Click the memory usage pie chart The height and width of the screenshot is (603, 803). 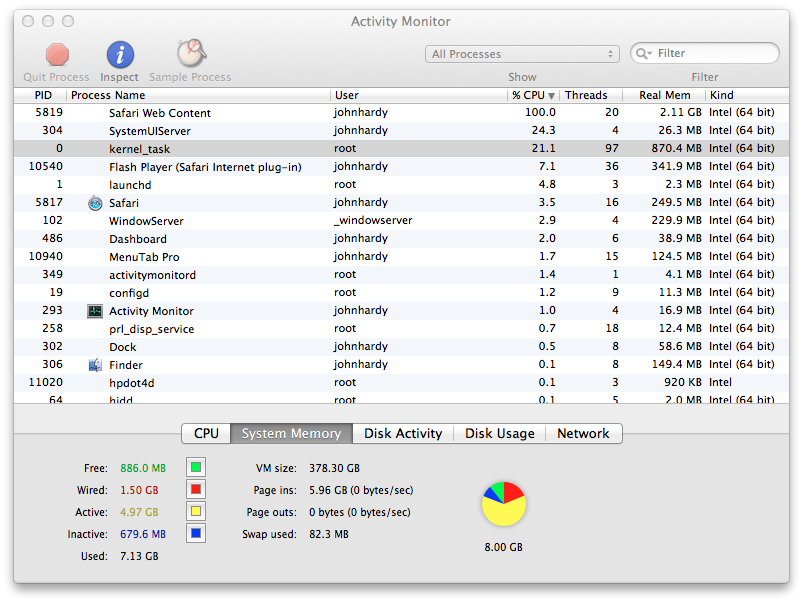[x=504, y=504]
